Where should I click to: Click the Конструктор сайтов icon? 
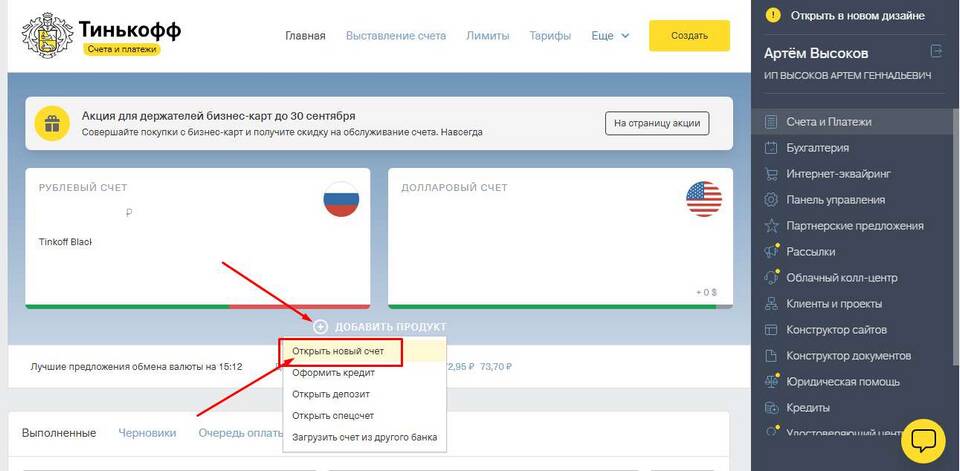click(771, 330)
